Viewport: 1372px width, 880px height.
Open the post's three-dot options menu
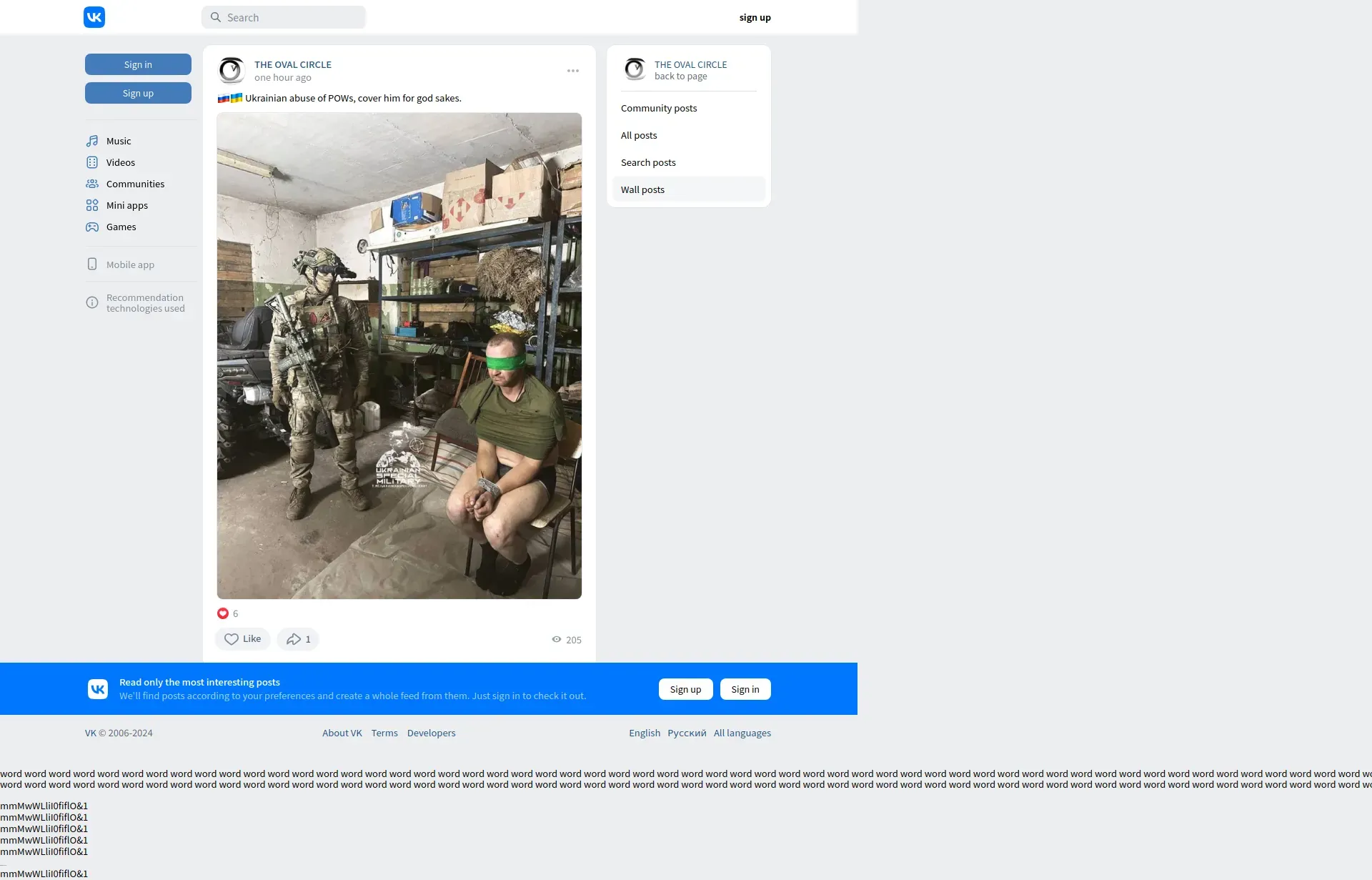pyautogui.click(x=573, y=71)
